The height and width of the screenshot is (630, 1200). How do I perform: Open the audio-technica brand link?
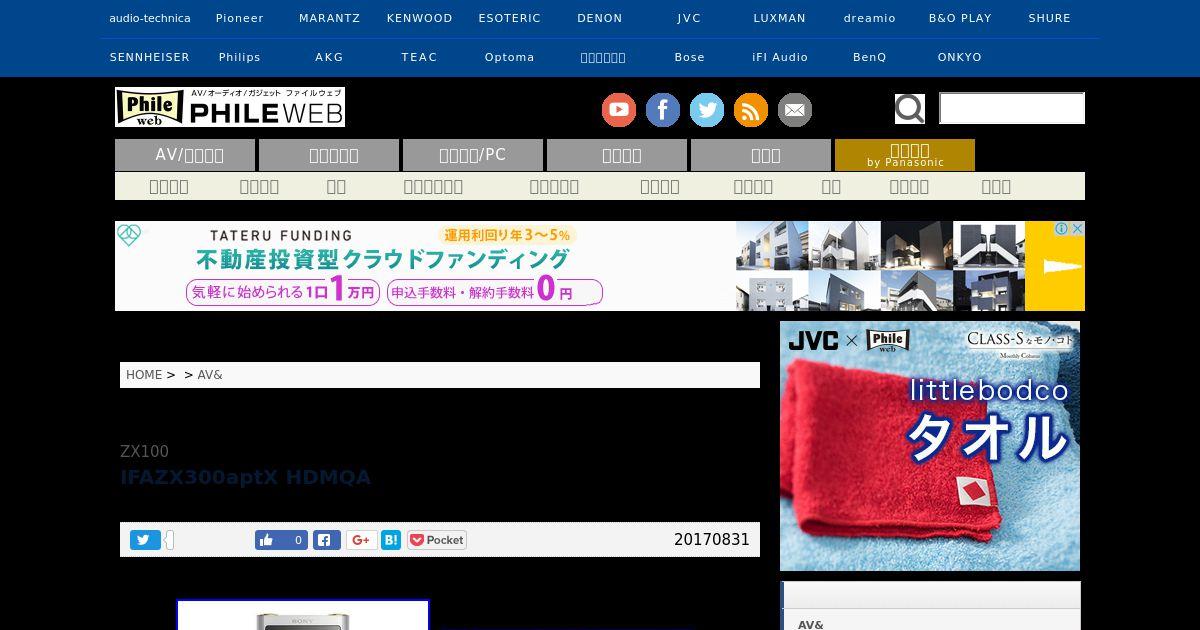(x=150, y=18)
